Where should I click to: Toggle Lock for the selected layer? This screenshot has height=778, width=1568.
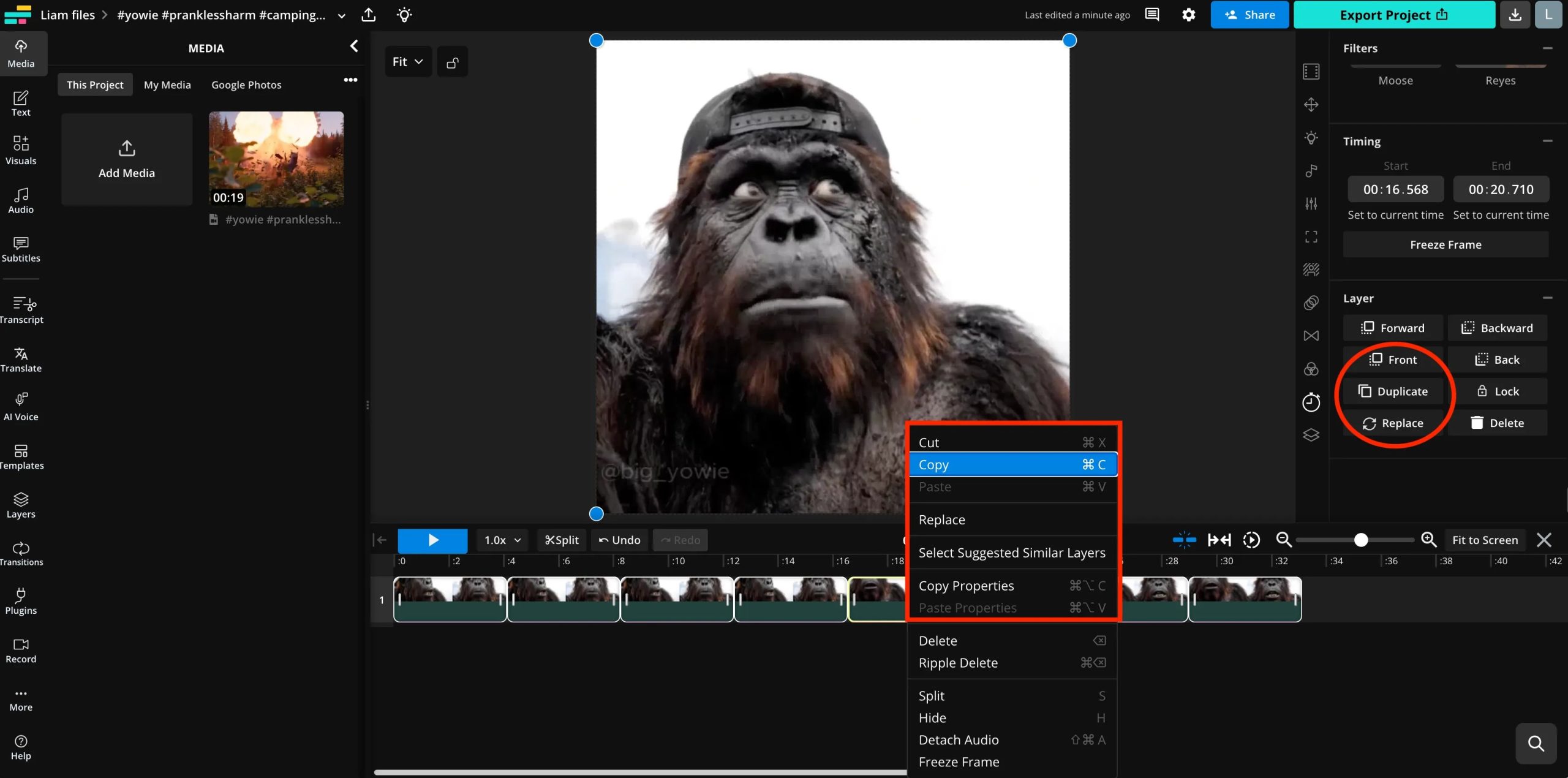click(1498, 391)
